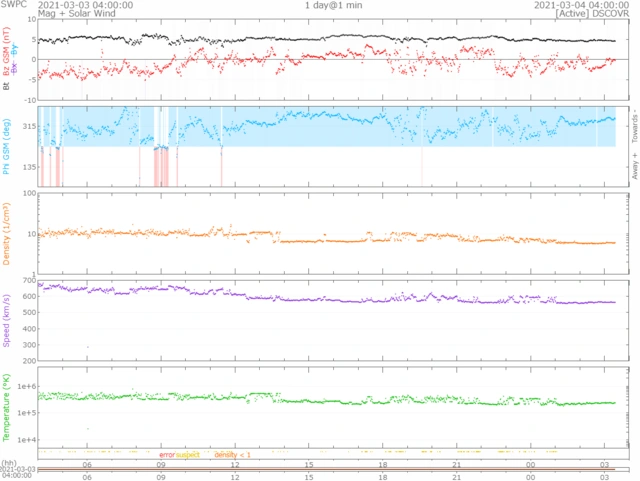Click the red error legend item

point(166,454)
